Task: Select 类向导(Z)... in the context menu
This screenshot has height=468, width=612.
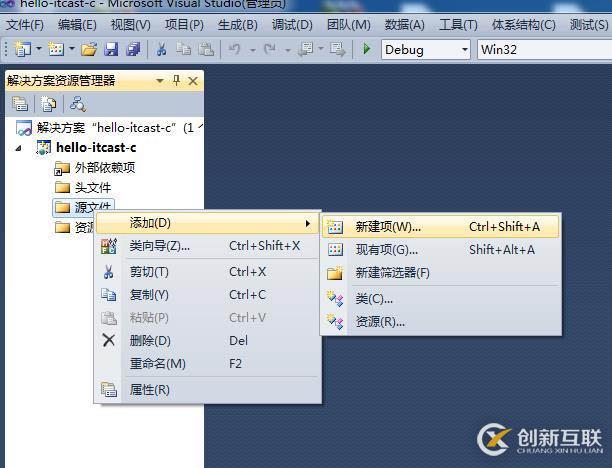Action: 209,246
